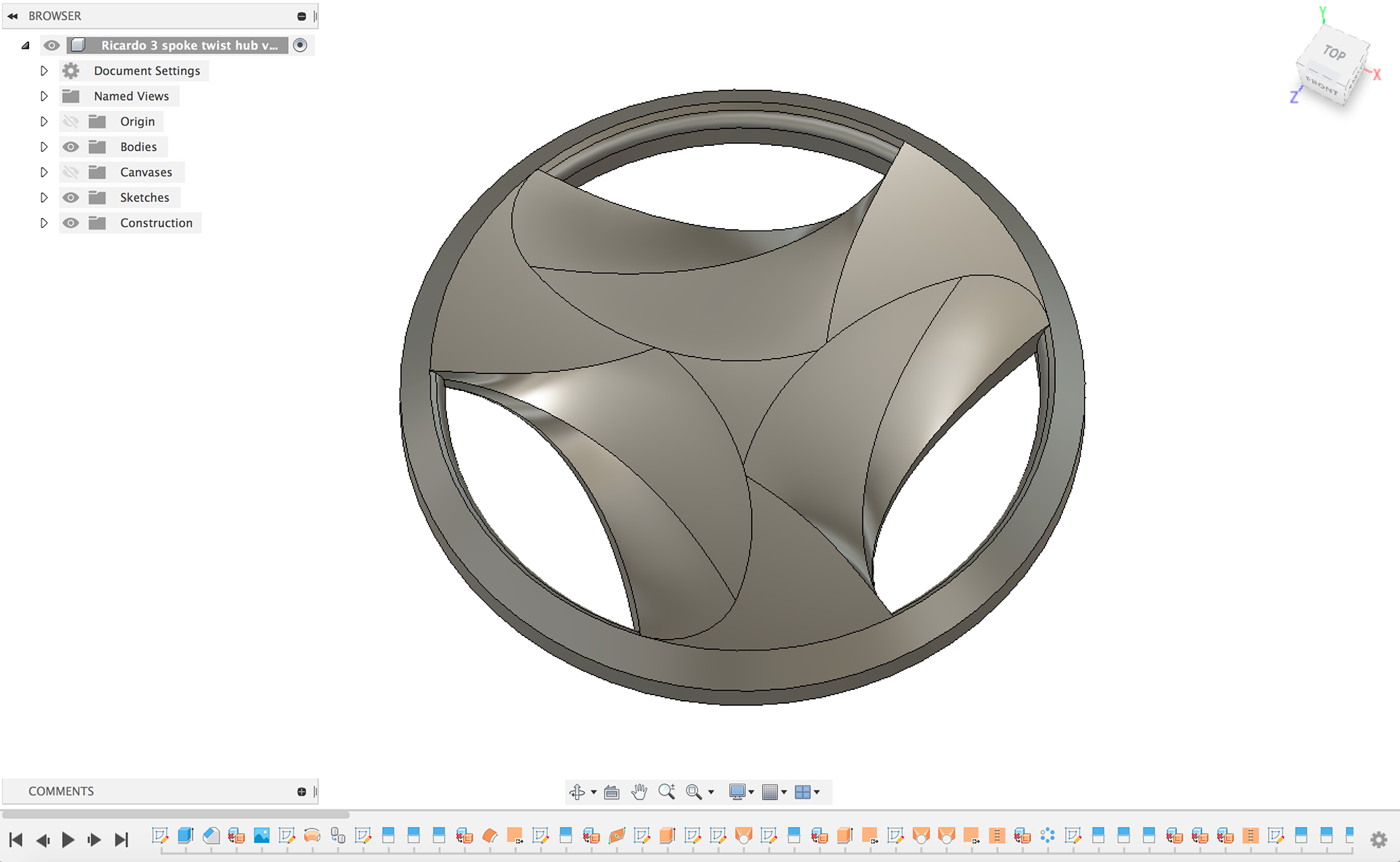This screenshot has width=1400, height=862.
Task: Open the Grid and Snaps dropdown arrow
Action: 784,792
